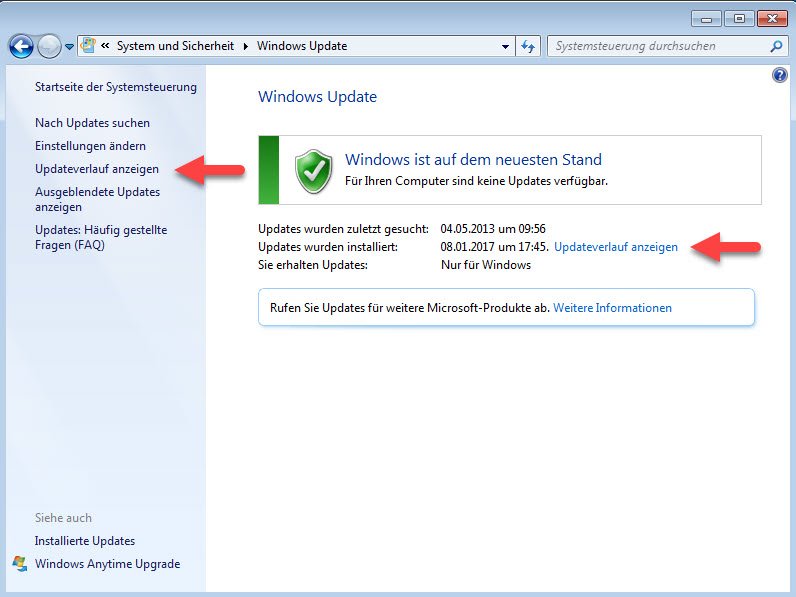Open the recent pages dropdown arrow

(x=69, y=47)
